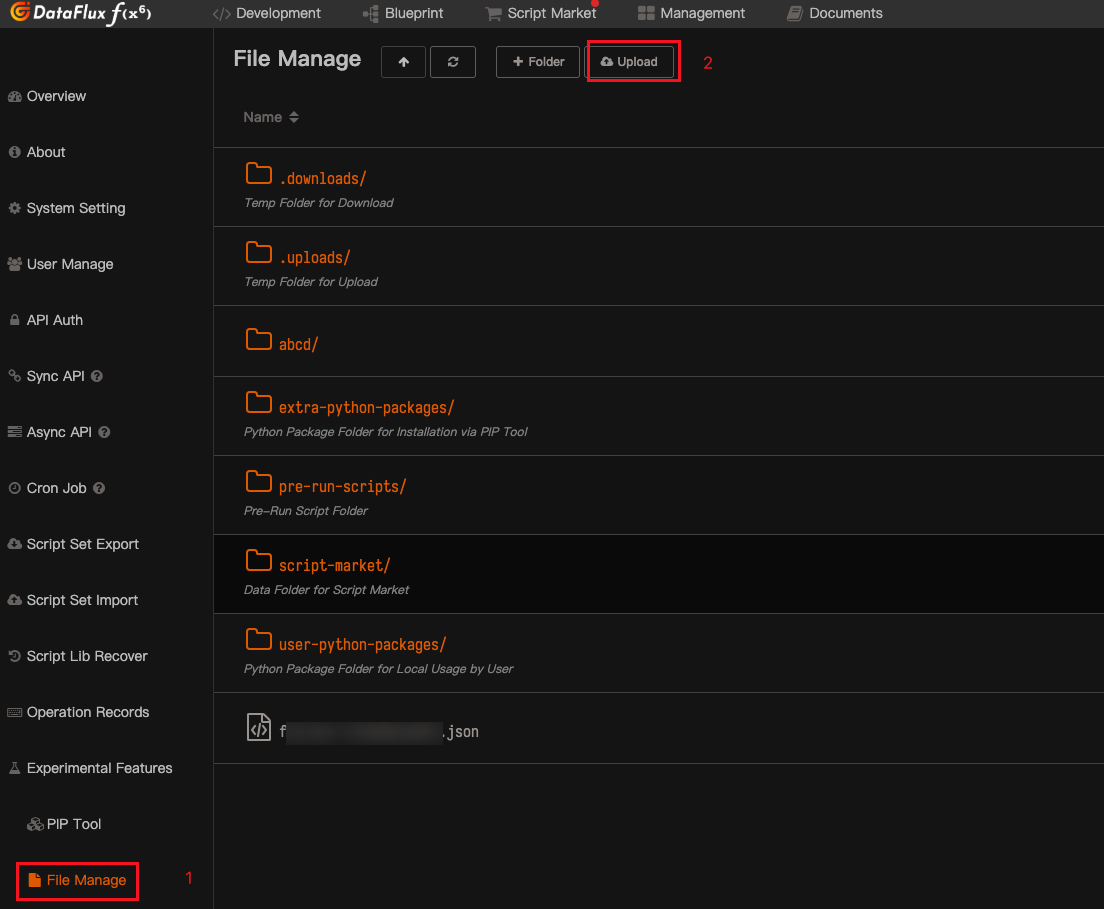Viewport: 1104px width, 909px height.
Task: Click the DataFlux logo icon
Action: point(18,13)
